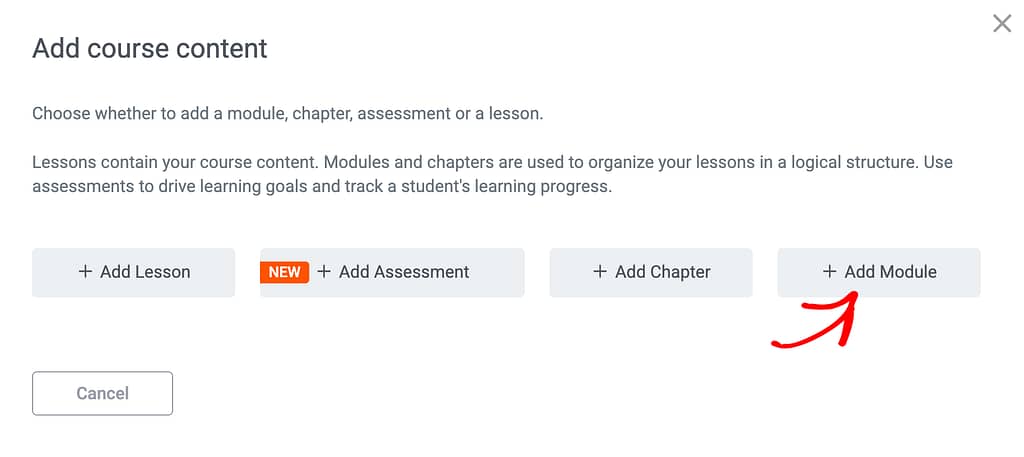The height and width of the screenshot is (457, 1024).
Task: Click the "Add course content" heading
Action: coord(150,48)
